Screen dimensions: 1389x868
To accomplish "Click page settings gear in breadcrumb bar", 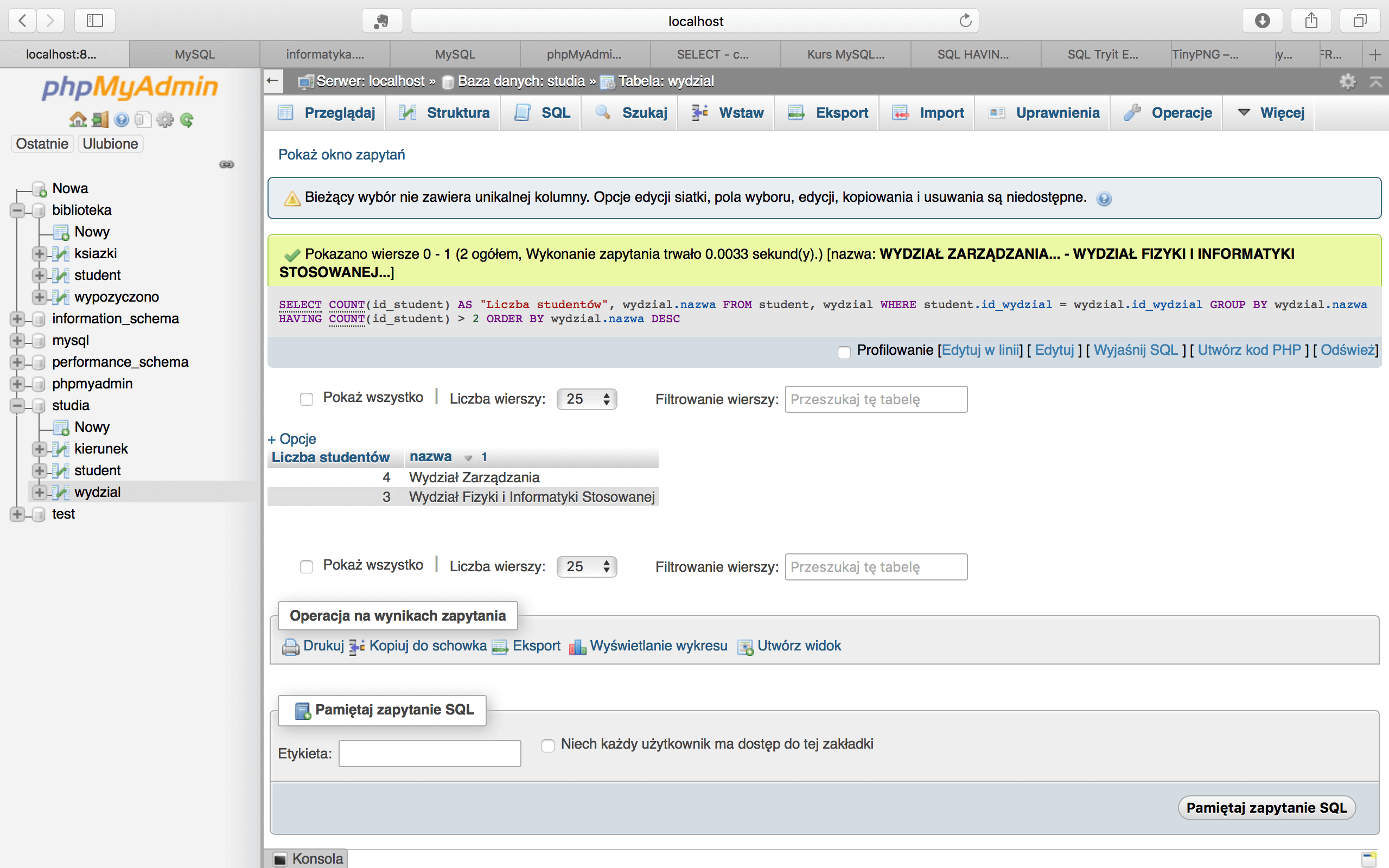I will 1347,81.
